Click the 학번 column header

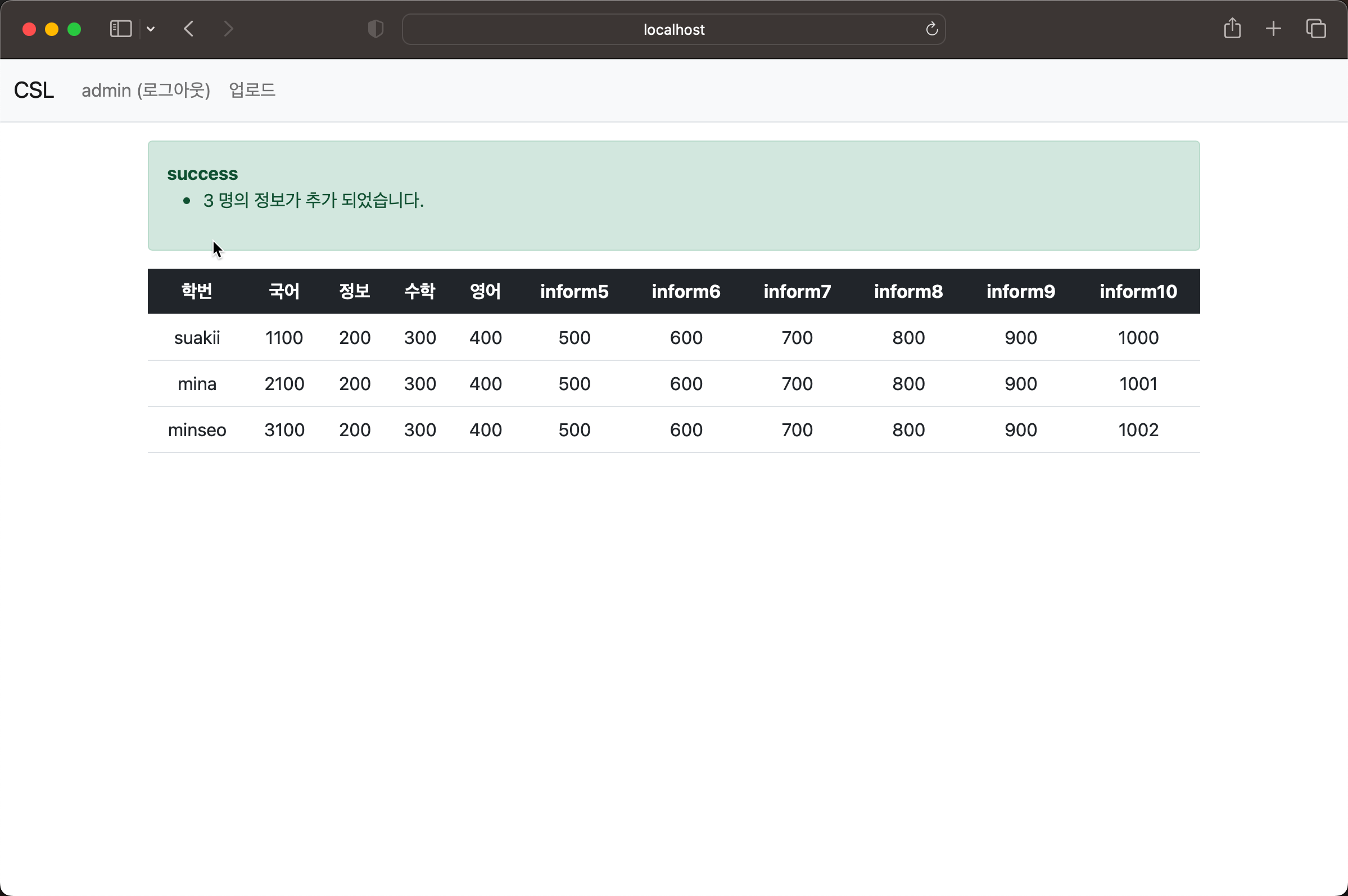click(x=197, y=291)
